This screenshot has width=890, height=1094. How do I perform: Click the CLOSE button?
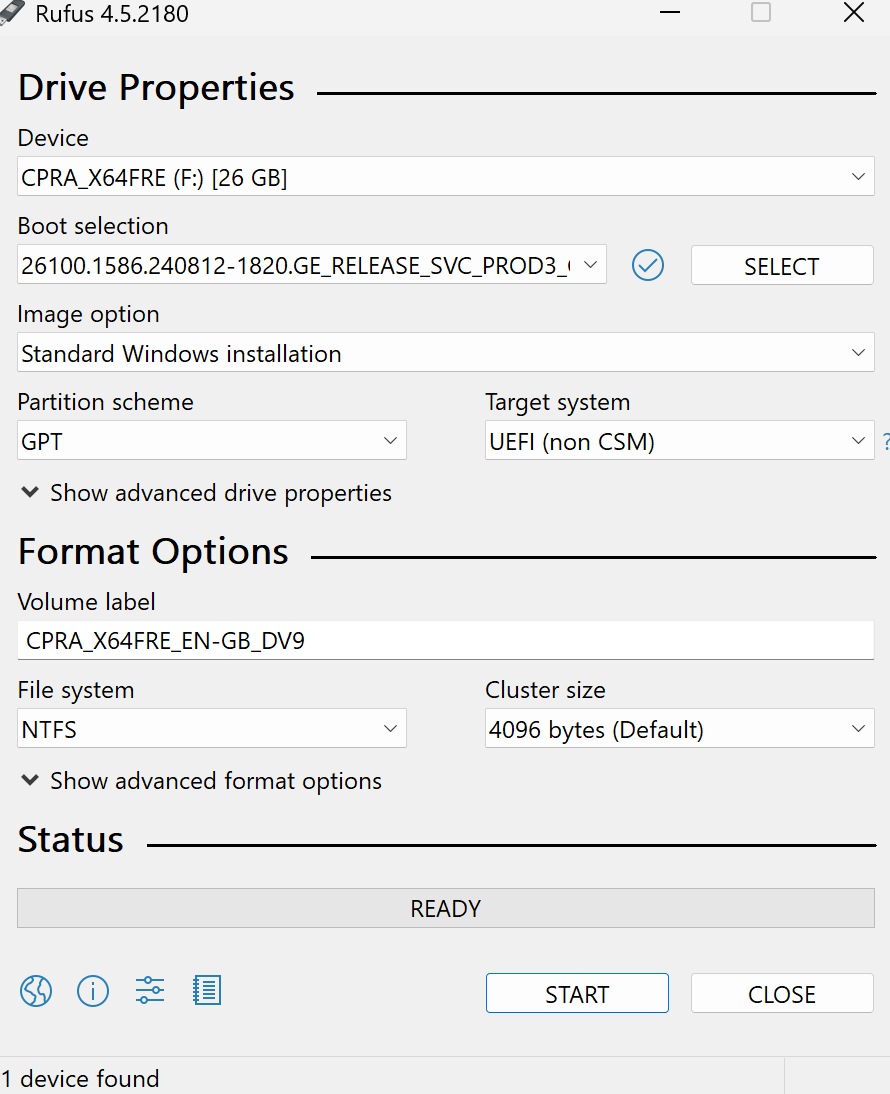point(782,993)
